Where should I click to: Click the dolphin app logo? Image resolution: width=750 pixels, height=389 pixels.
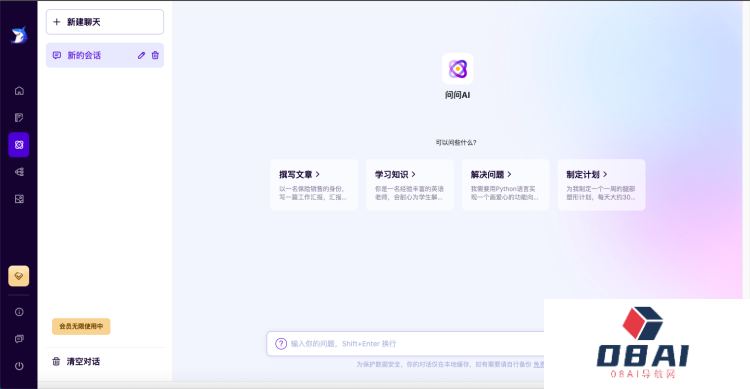19,35
